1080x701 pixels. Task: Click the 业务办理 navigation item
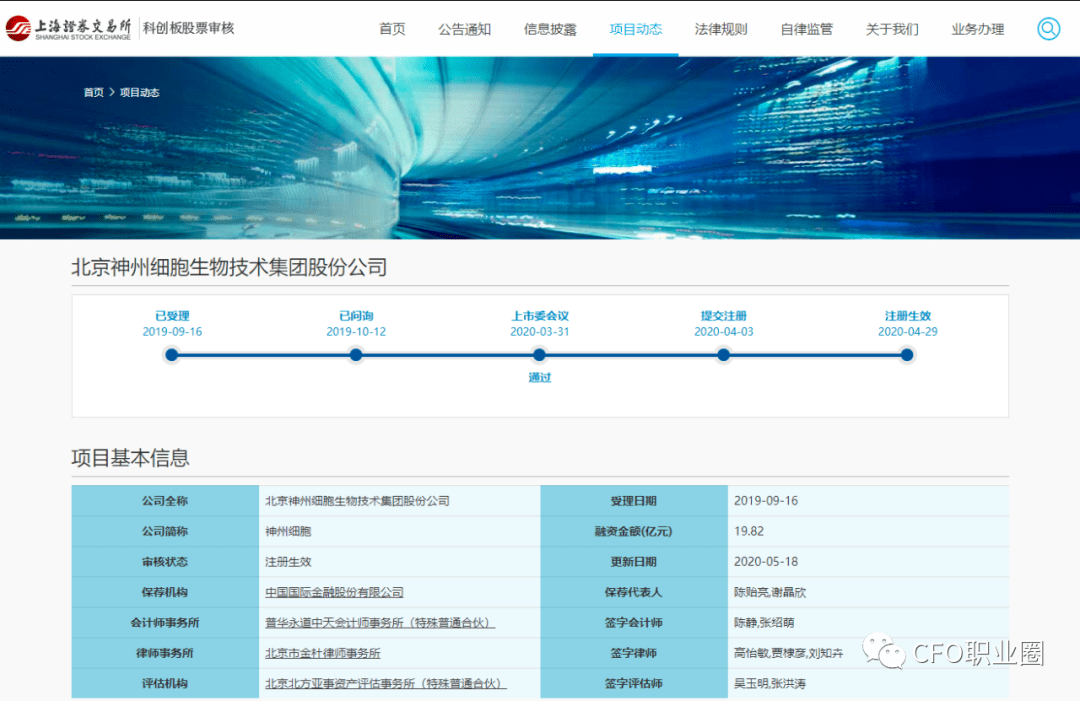[x=977, y=29]
